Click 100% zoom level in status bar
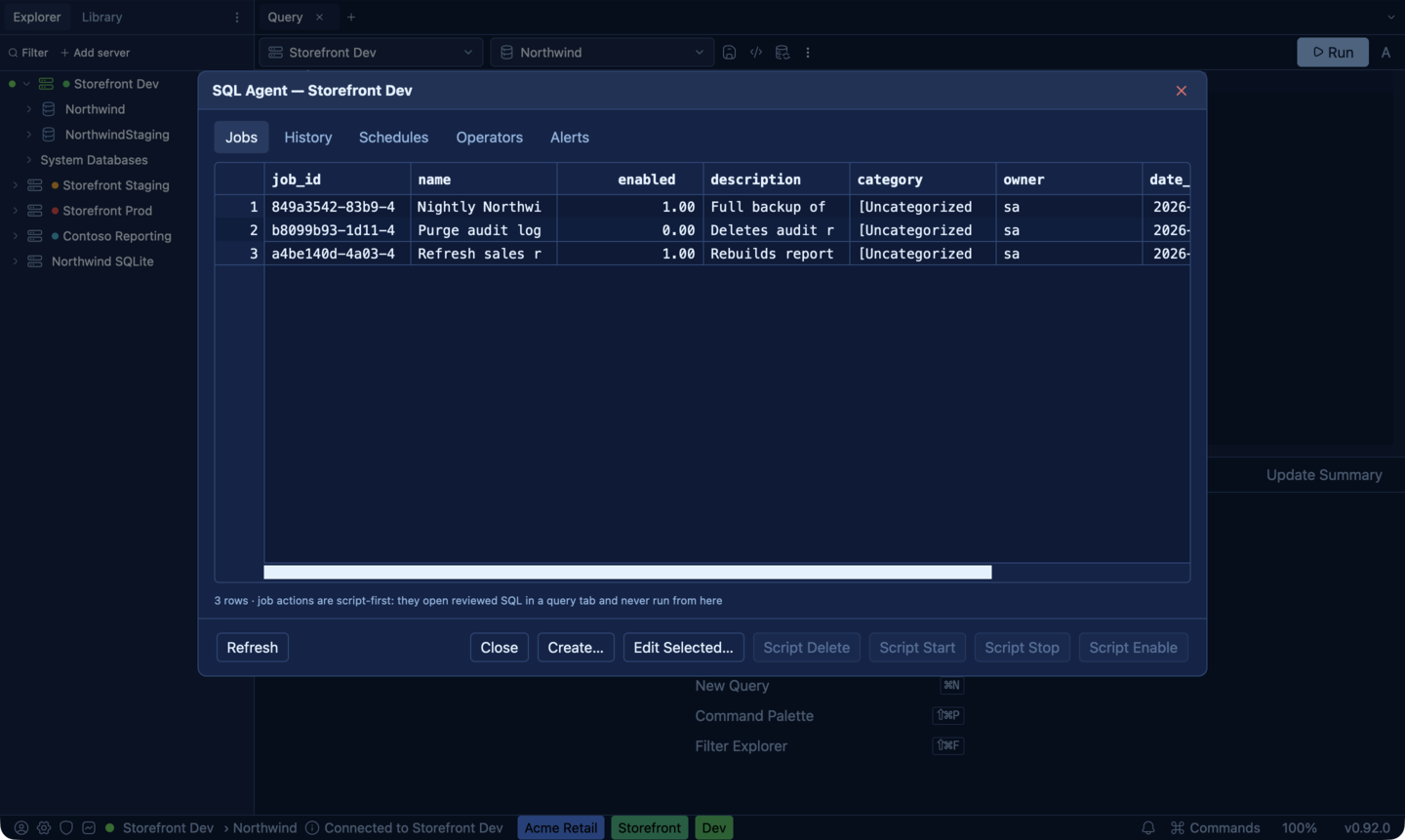Image resolution: width=1405 pixels, height=840 pixels. [x=1299, y=827]
